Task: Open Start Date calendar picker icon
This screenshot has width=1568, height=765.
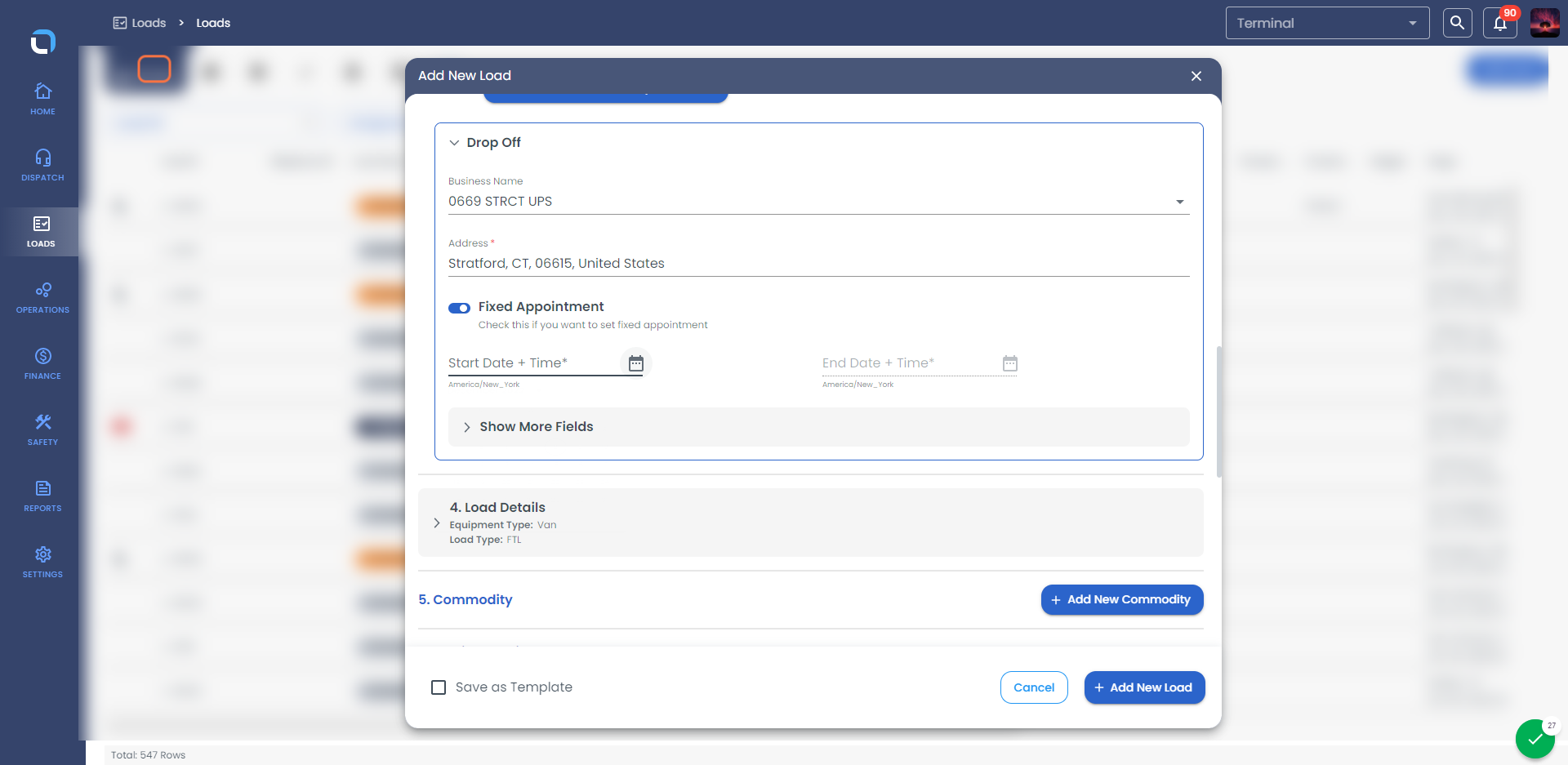Action: click(x=635, y=363)
